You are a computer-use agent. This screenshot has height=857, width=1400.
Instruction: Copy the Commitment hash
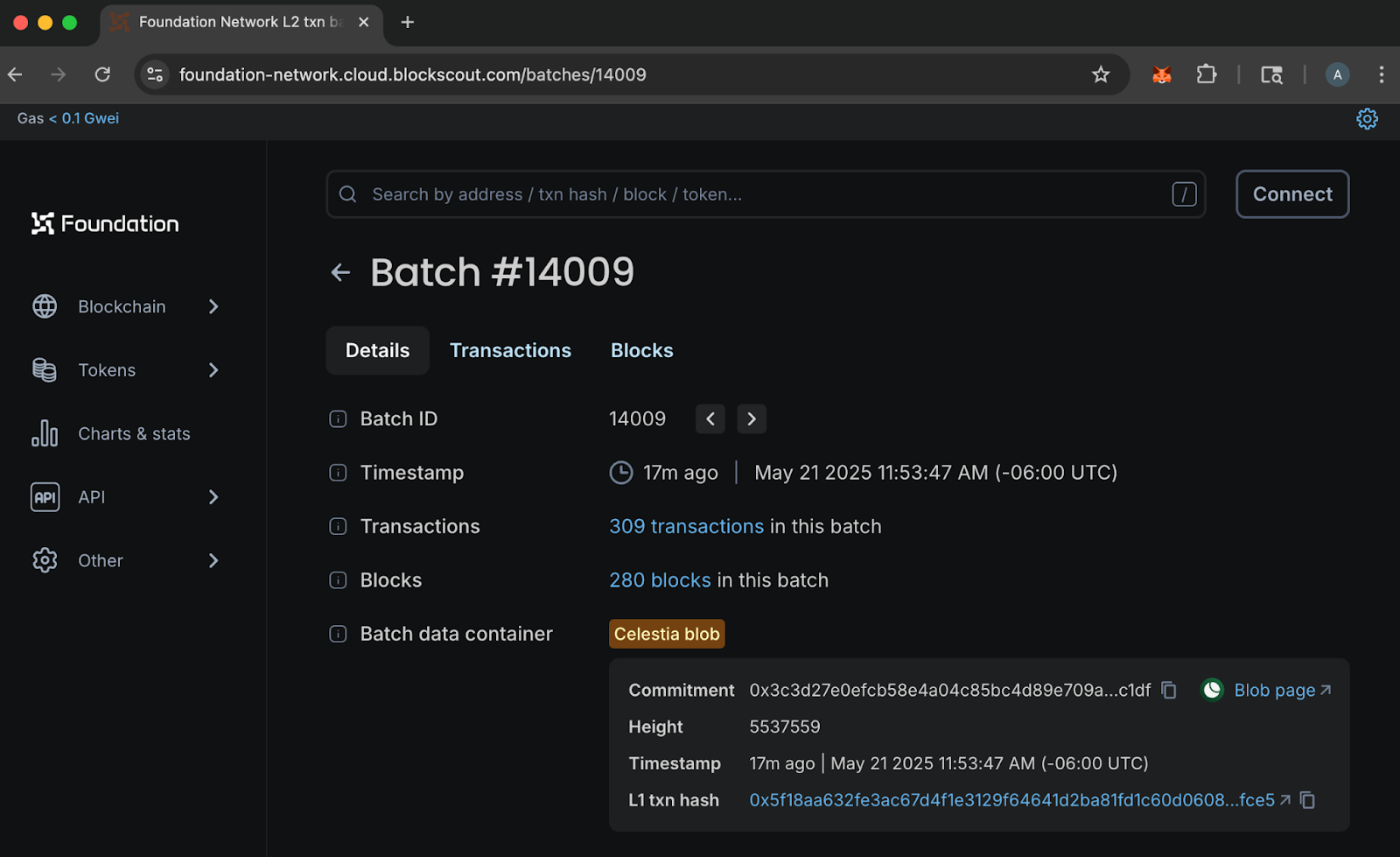pos(1169,690)
